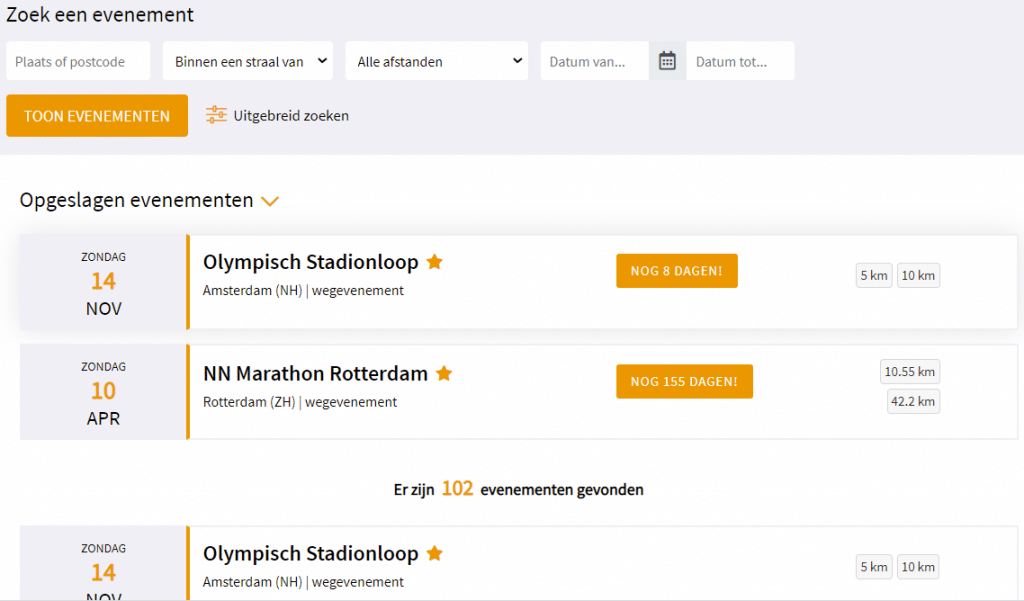Click the NOG 8 DAGEN! badge
Image resolution: width=1024 pixels, height=601 pixels.
pyautogui.click(x=677, y=270)
